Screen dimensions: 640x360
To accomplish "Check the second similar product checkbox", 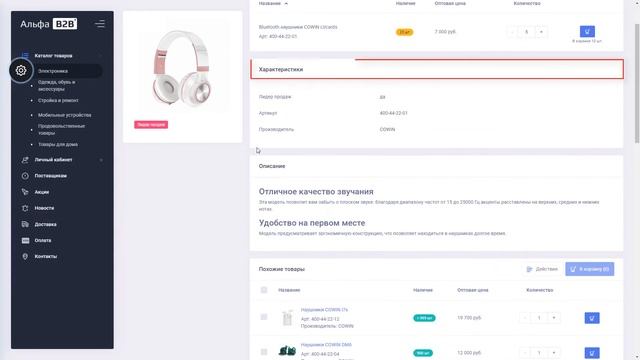I will (x=264, y=352).
